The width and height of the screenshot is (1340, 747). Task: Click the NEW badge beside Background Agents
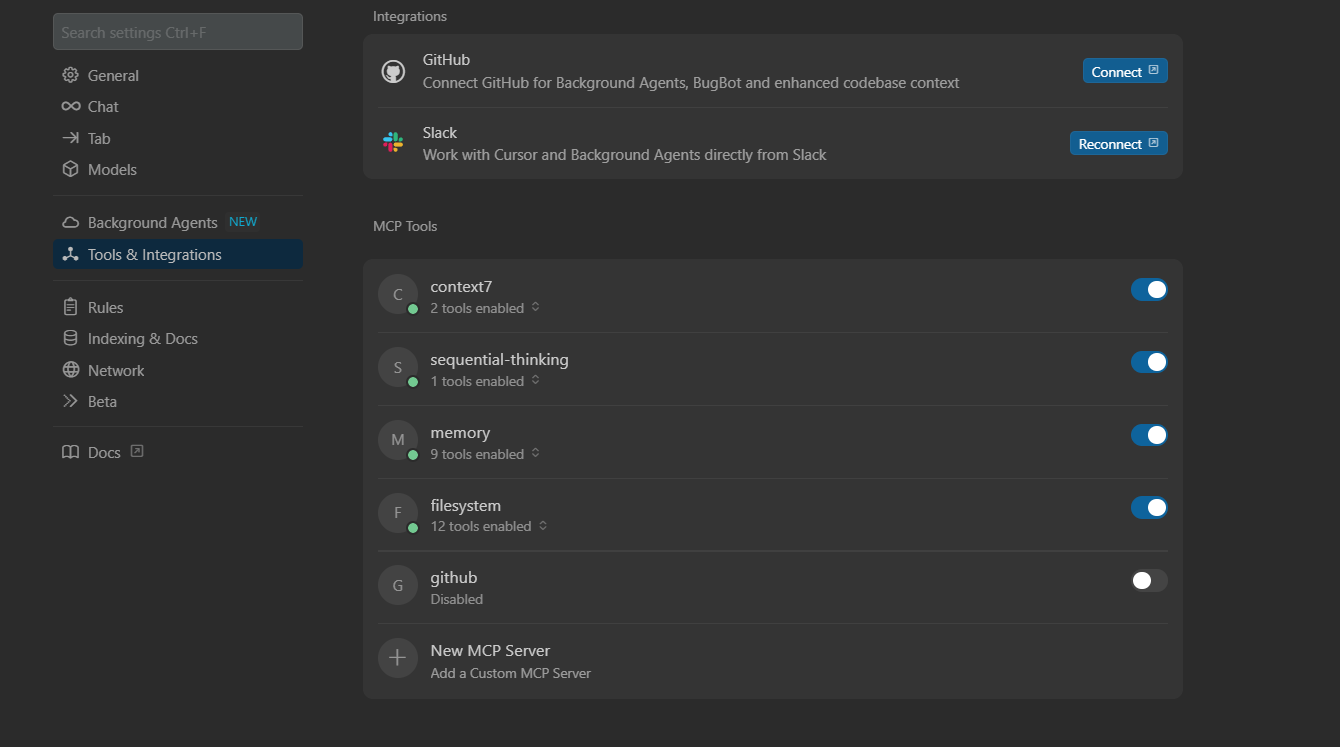click(243, 222)
